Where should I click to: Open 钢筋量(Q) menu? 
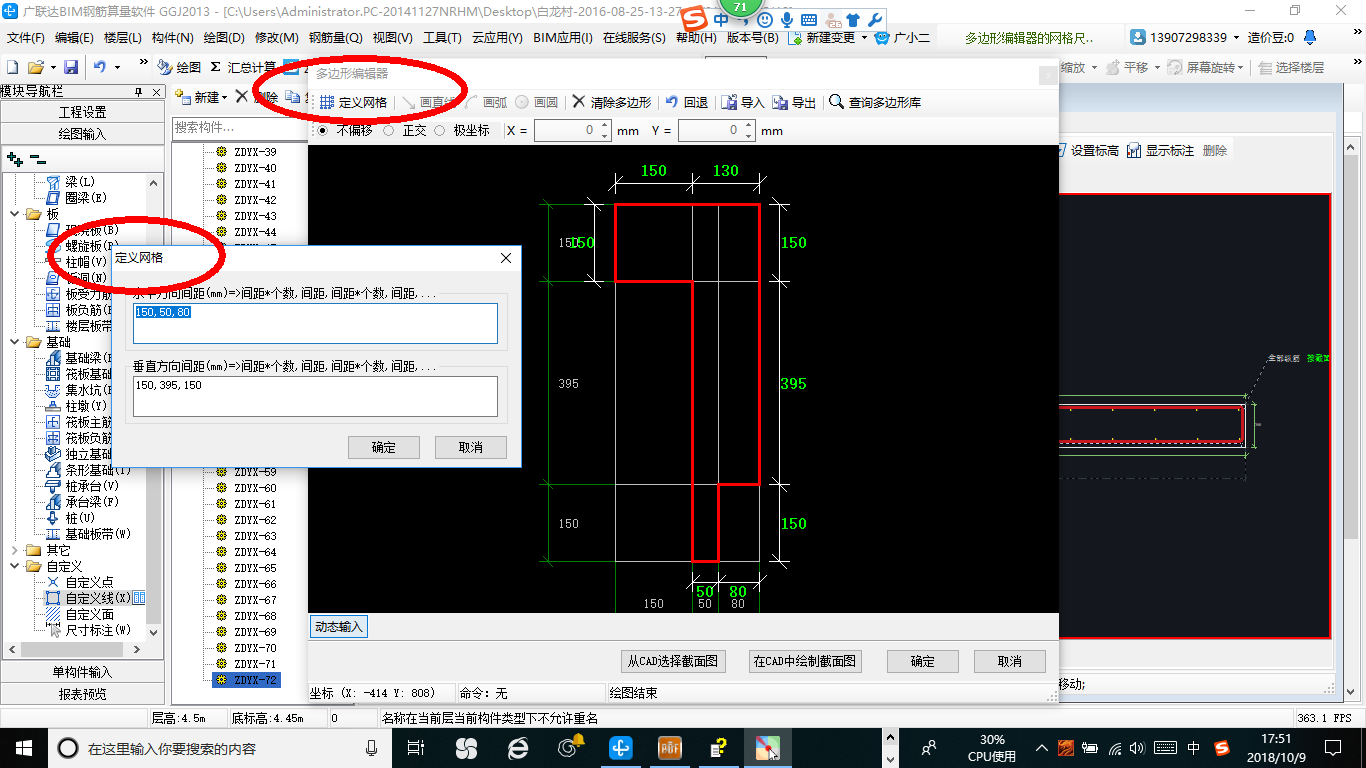coord(335,38)
